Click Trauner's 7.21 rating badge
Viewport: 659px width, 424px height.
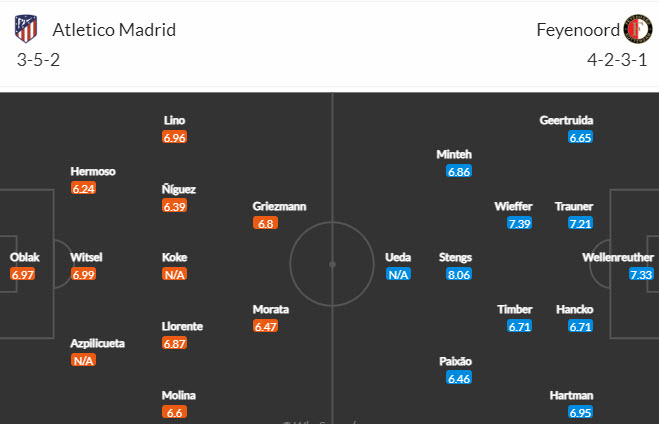[580, 223]
